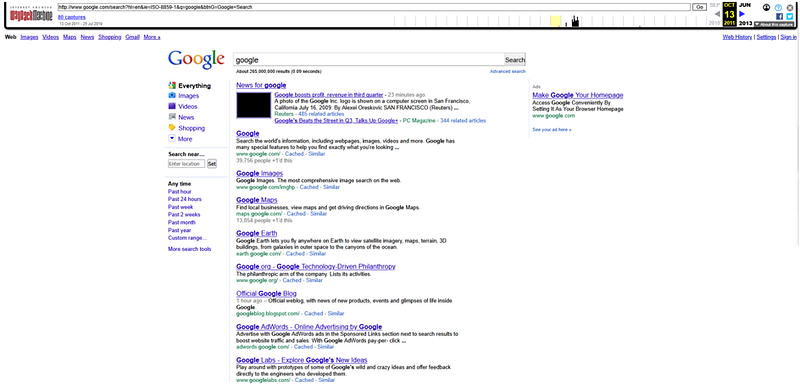
Task: Open News for google heading
Action: (261, 85)
